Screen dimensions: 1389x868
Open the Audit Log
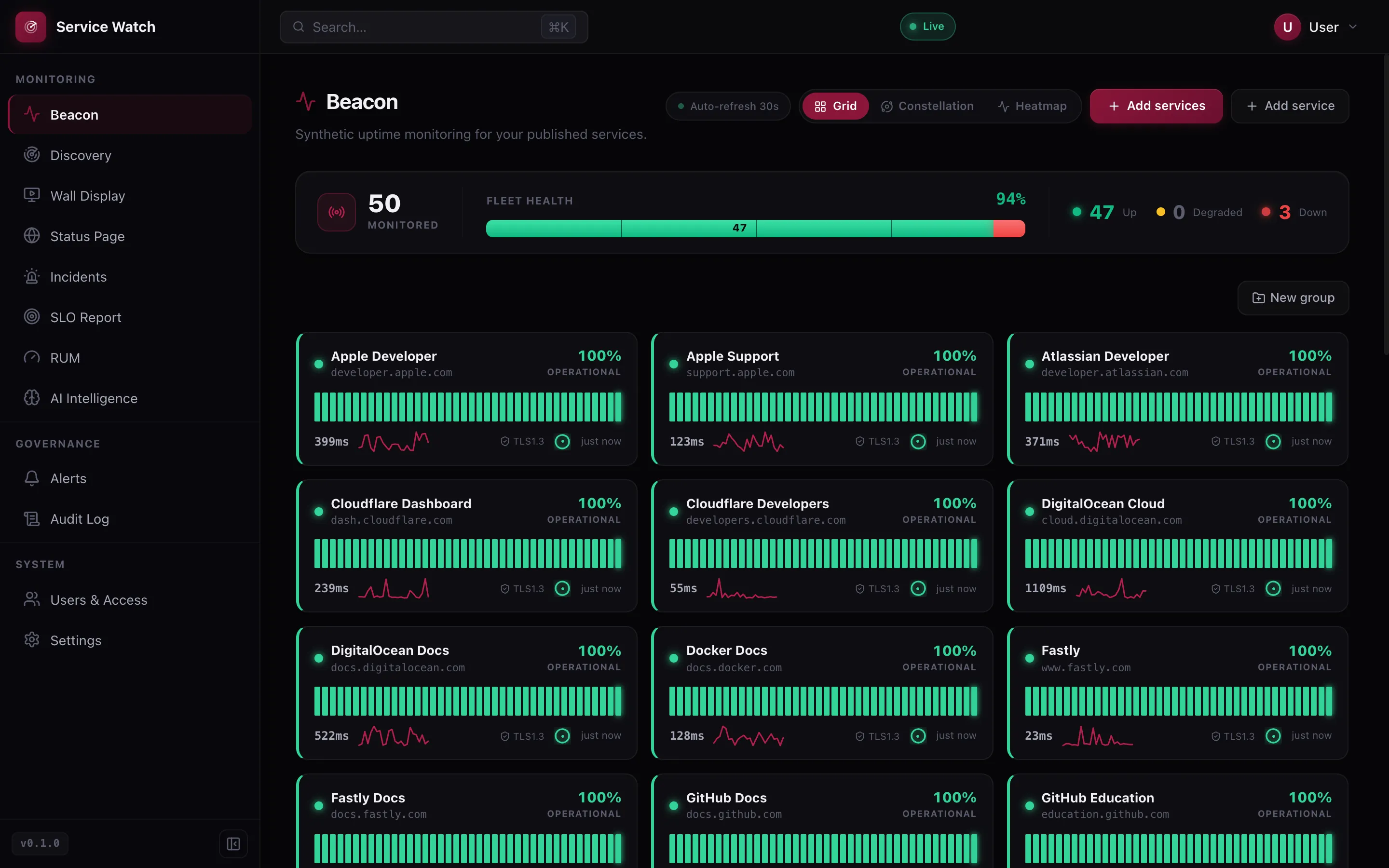(130, 519)
